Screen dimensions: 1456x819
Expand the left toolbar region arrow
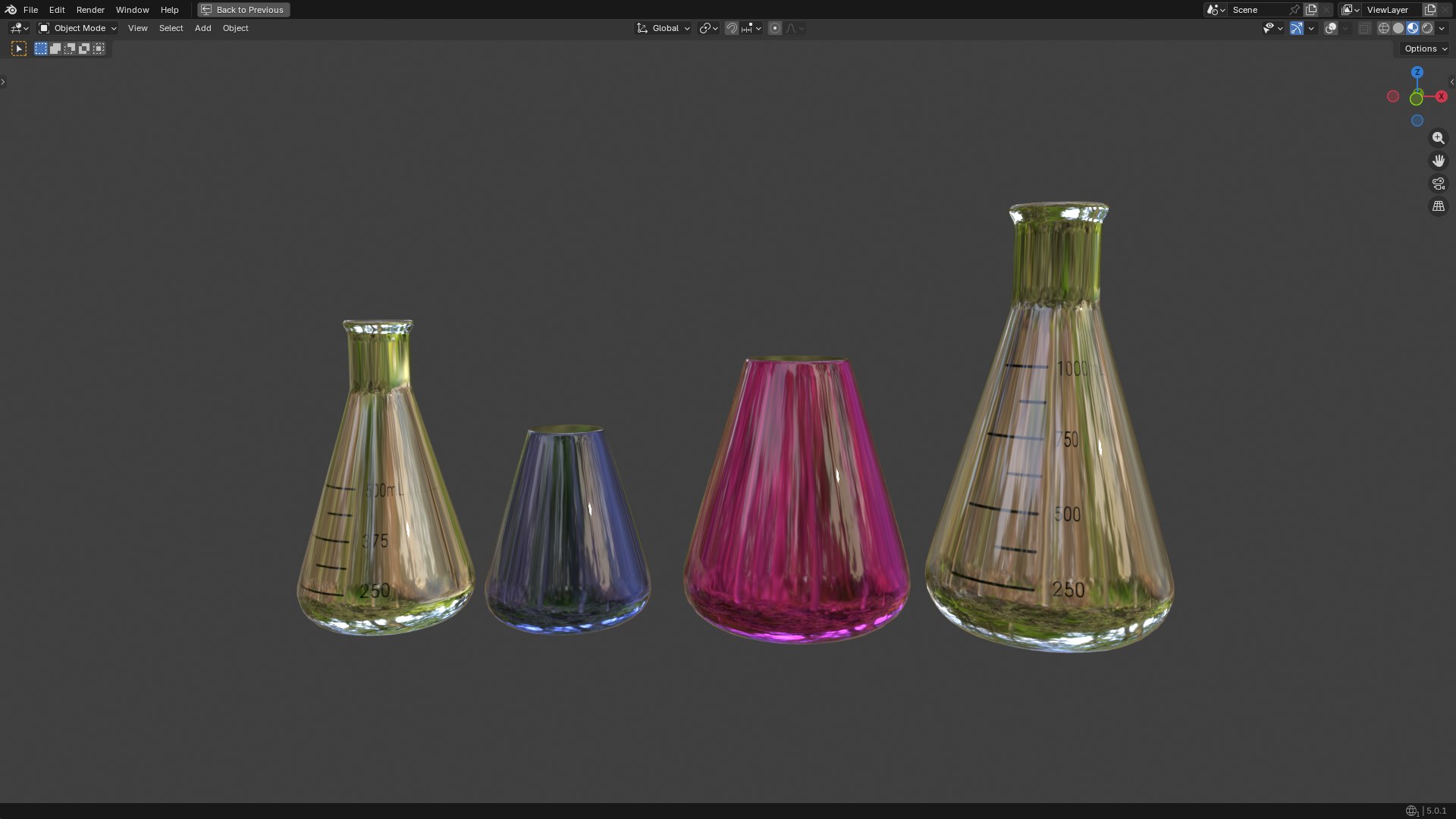(3, 82)
